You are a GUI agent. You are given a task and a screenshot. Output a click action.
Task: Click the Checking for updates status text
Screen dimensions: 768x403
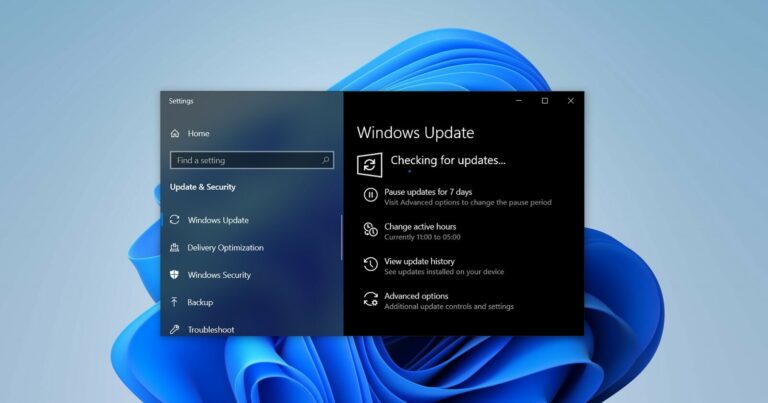(448, 160)
